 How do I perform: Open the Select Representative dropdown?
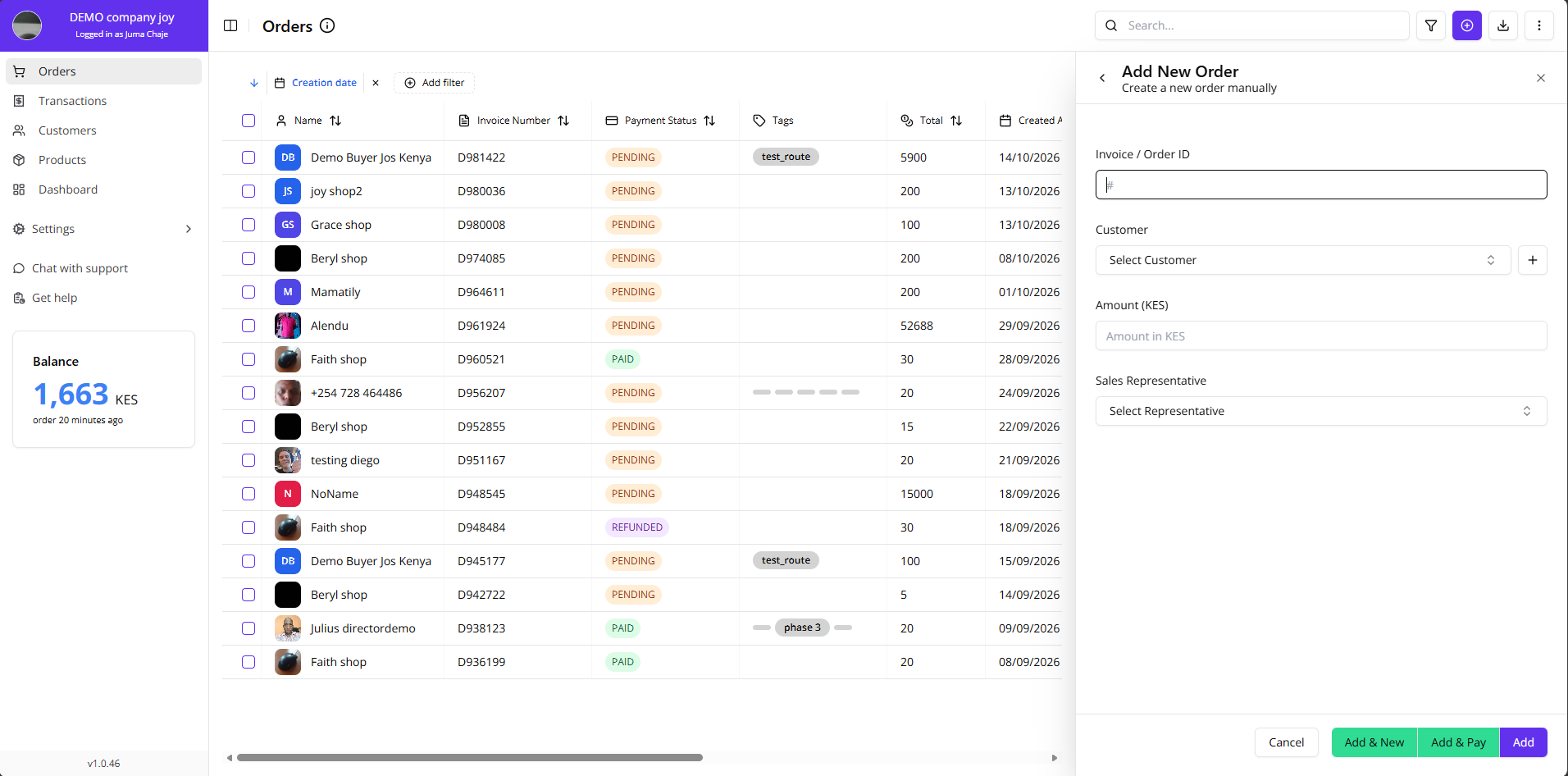pyautogui.click(x=1321, y=411)
